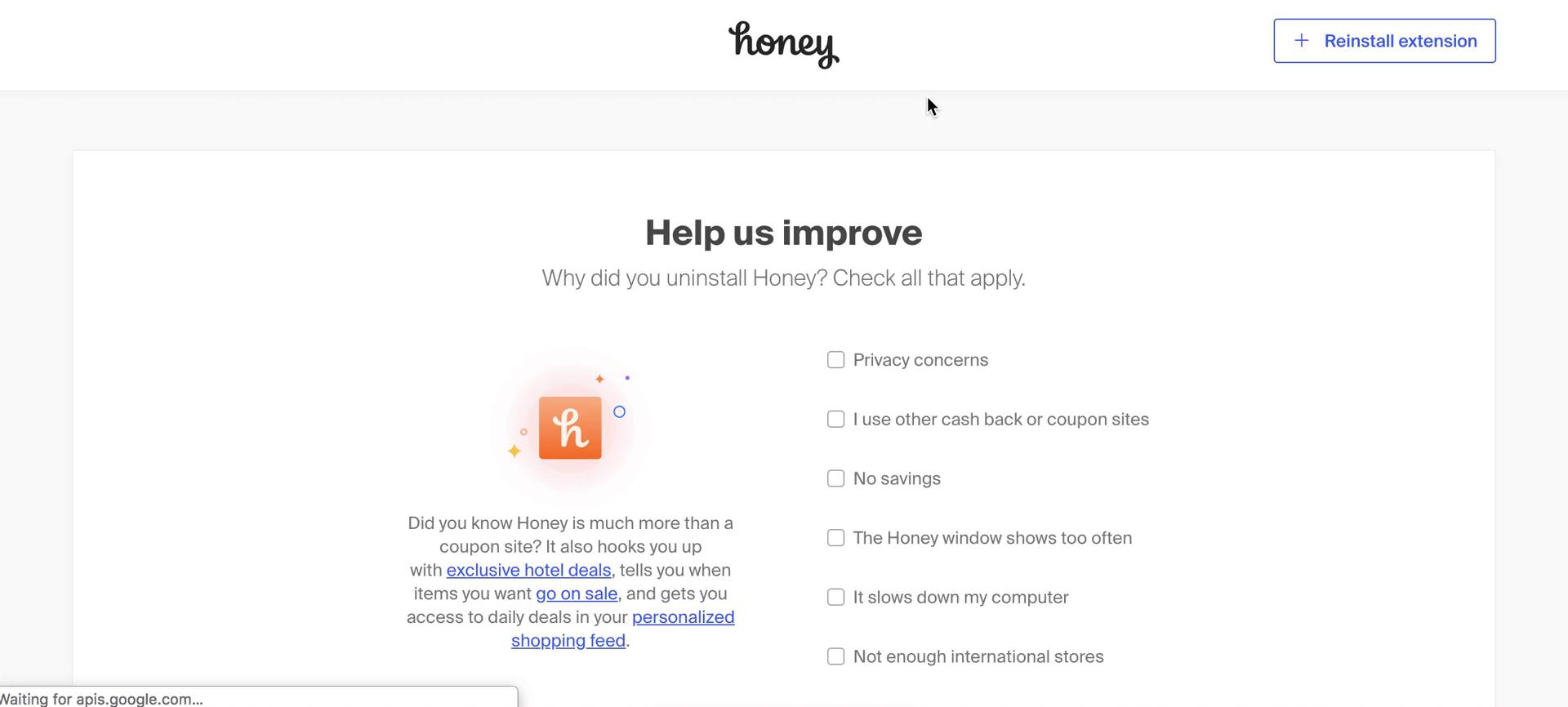
Task: Click the apis.google.com loading status message
Action: click(101, 699)
